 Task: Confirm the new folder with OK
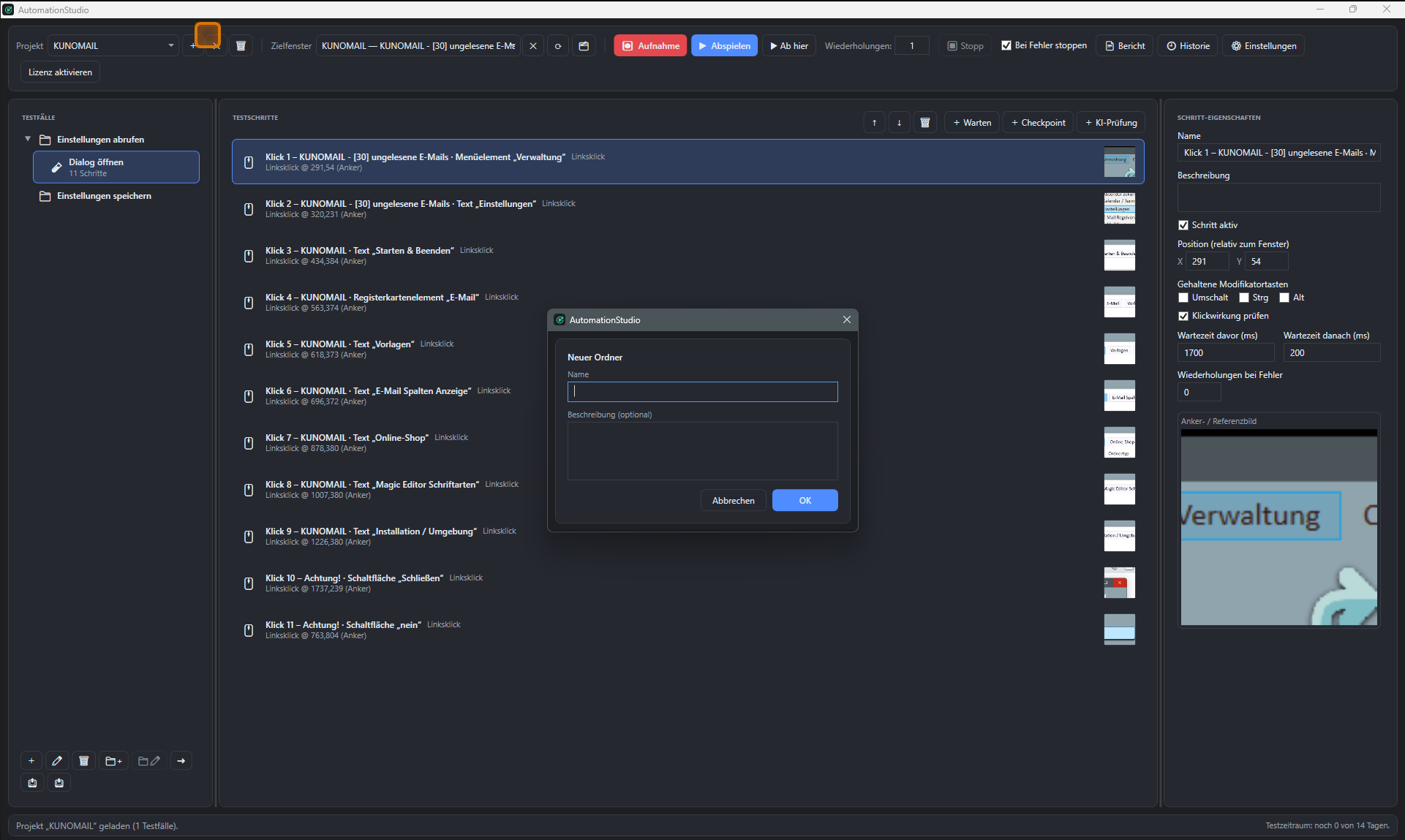click(805, 501)
